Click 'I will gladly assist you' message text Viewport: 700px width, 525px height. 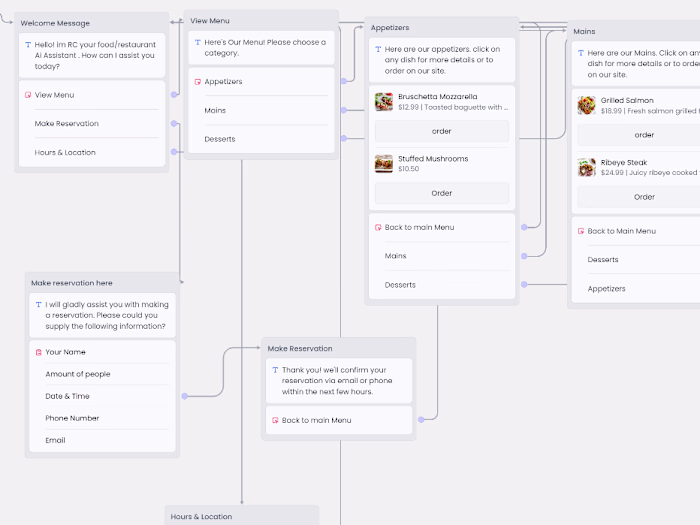(107, 315)
